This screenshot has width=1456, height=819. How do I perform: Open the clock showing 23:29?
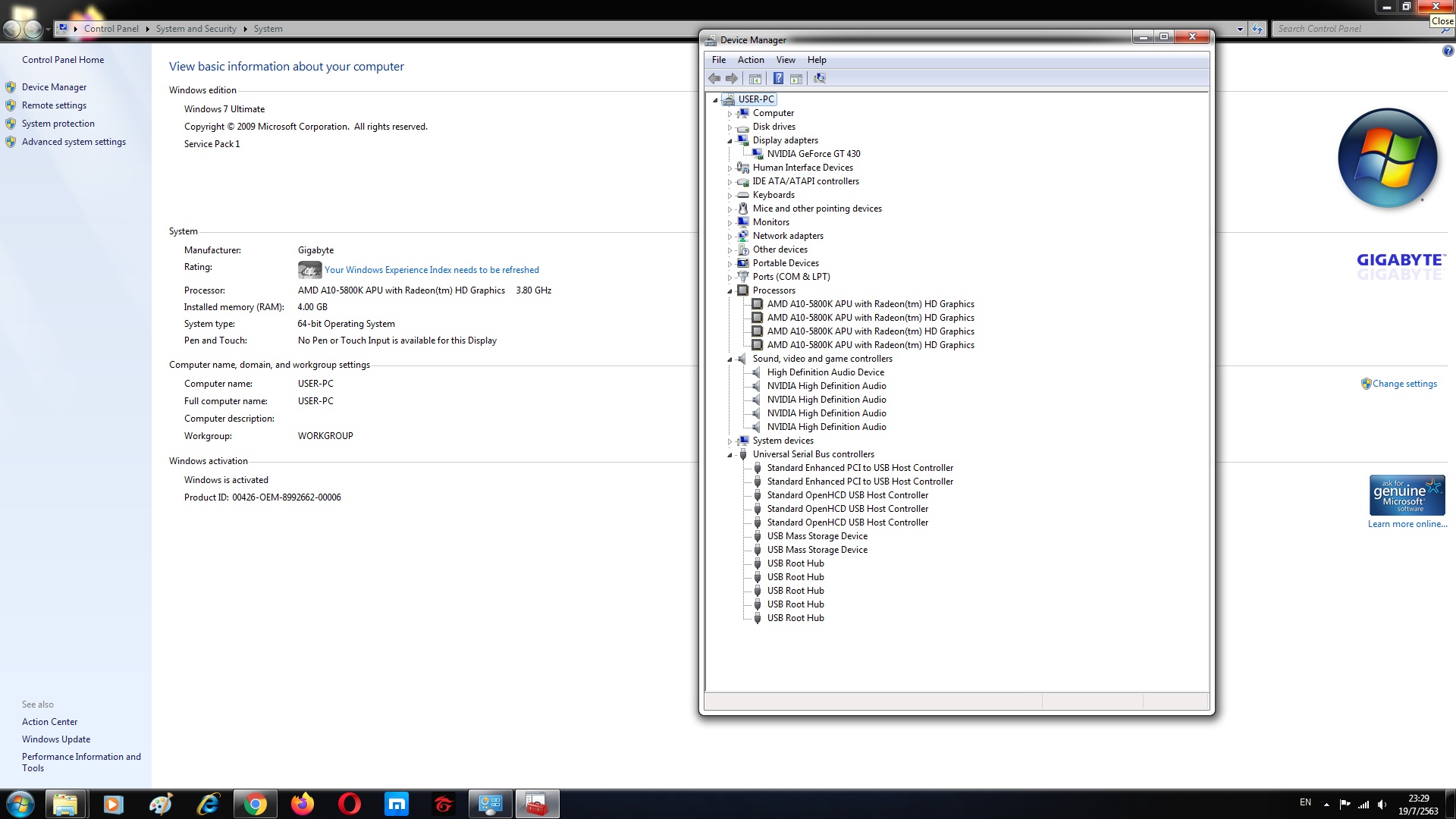(1418, 799)
